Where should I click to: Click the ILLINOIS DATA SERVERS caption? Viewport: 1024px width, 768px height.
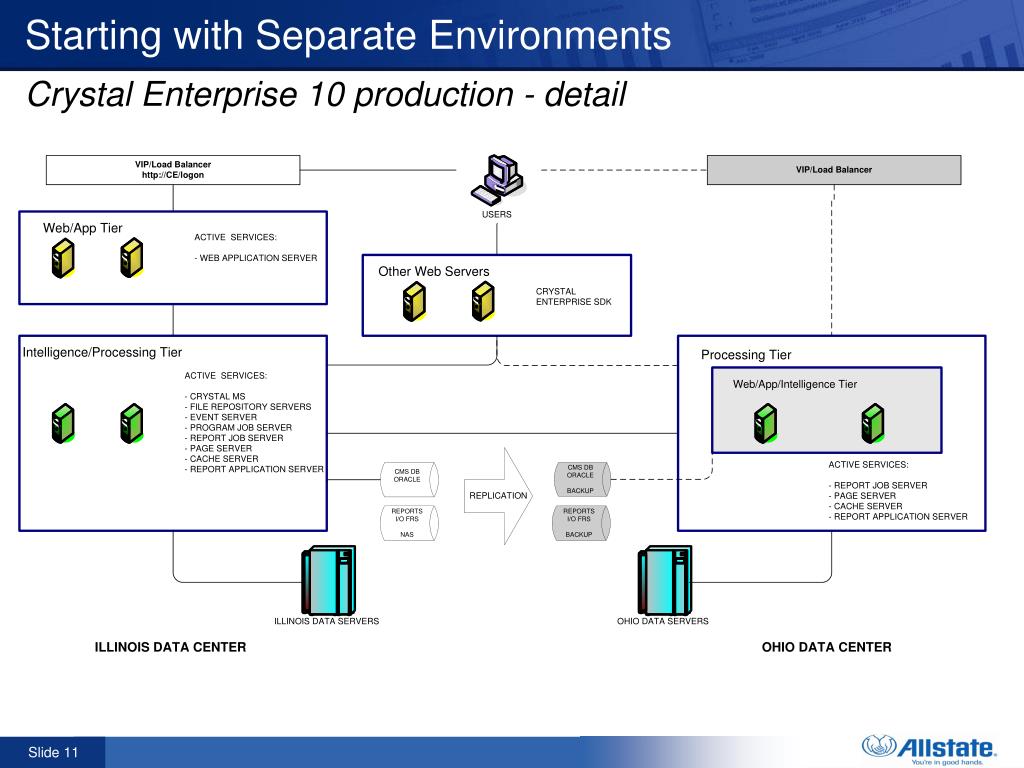pos(327,621)
